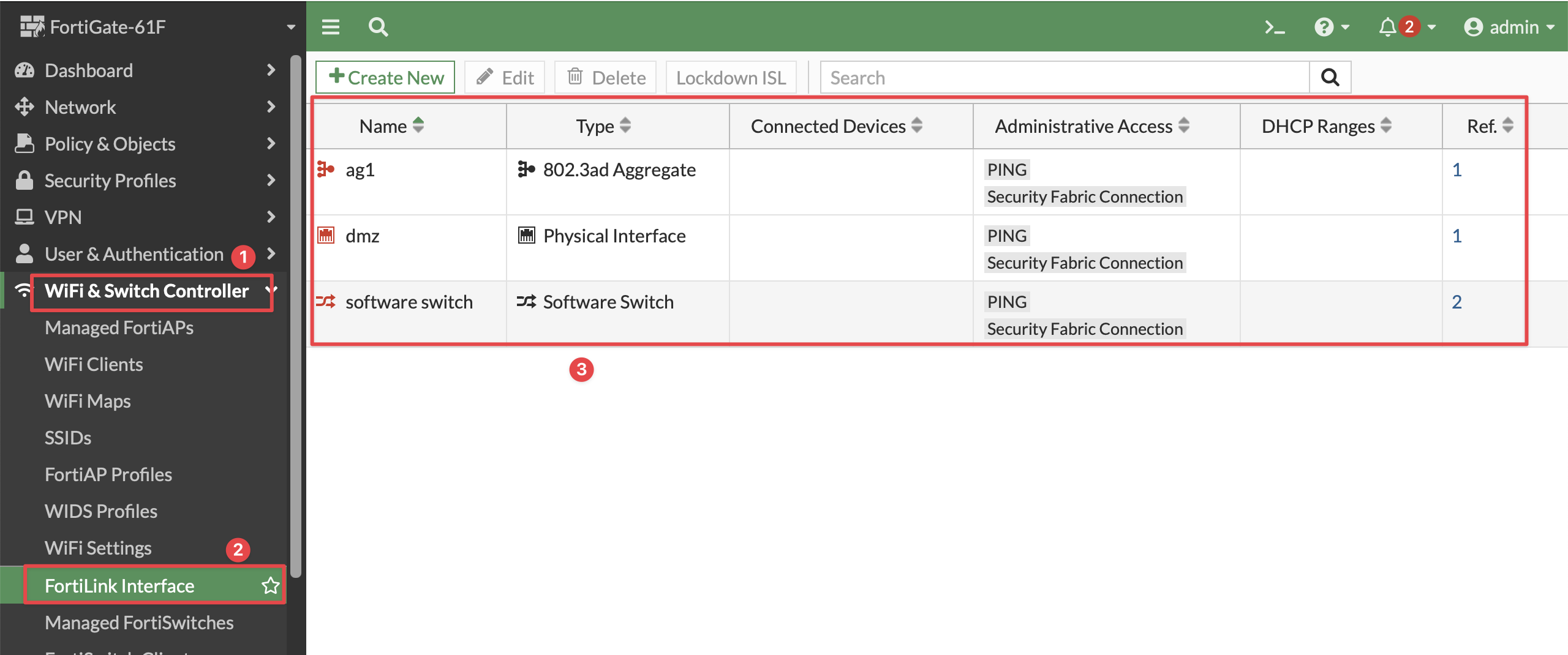Click PING tag in ag1 row

[x=1007, y=170]
